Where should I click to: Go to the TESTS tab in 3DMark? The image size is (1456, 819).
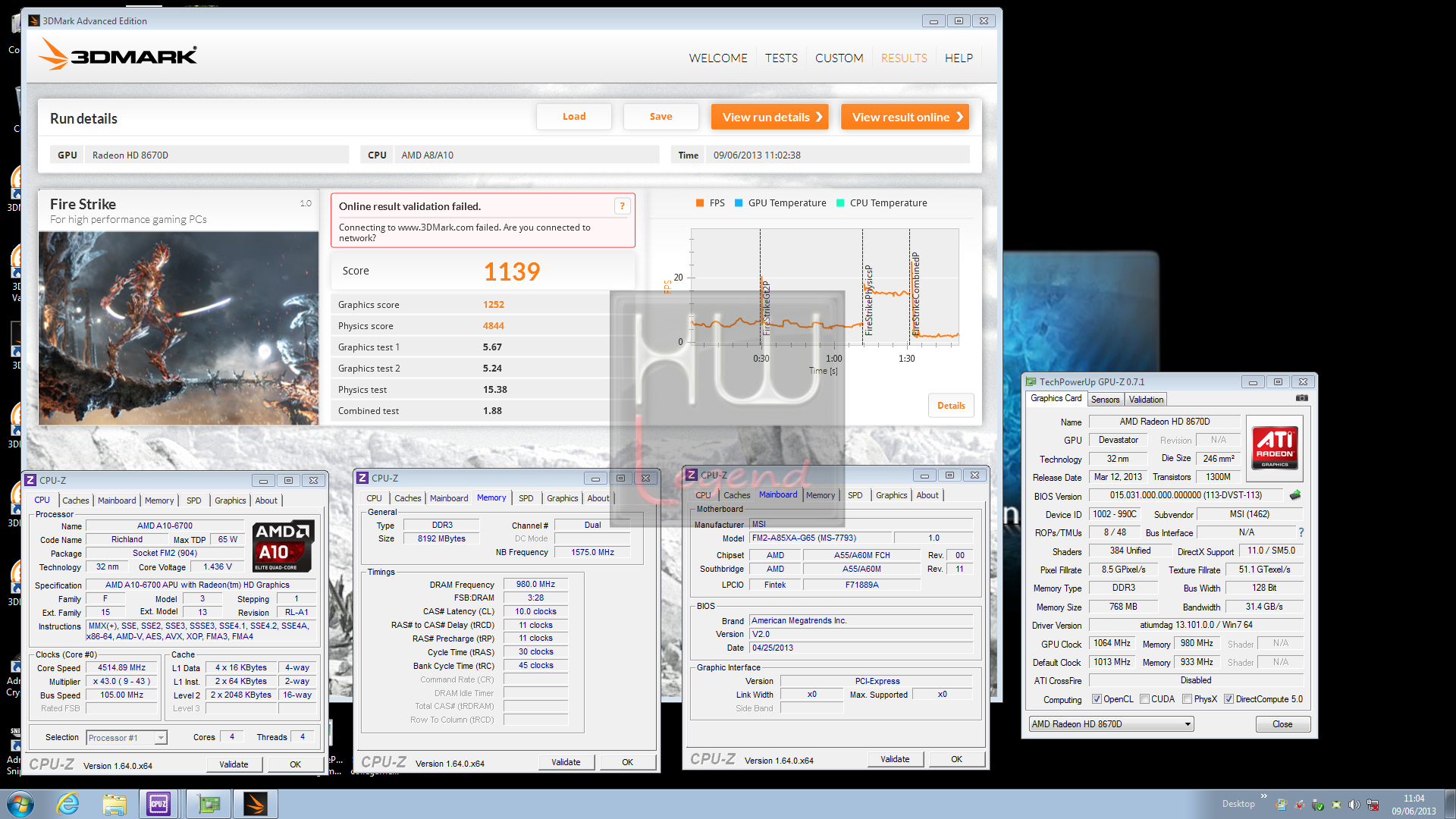pyautogui.click(x=781, y=58)
